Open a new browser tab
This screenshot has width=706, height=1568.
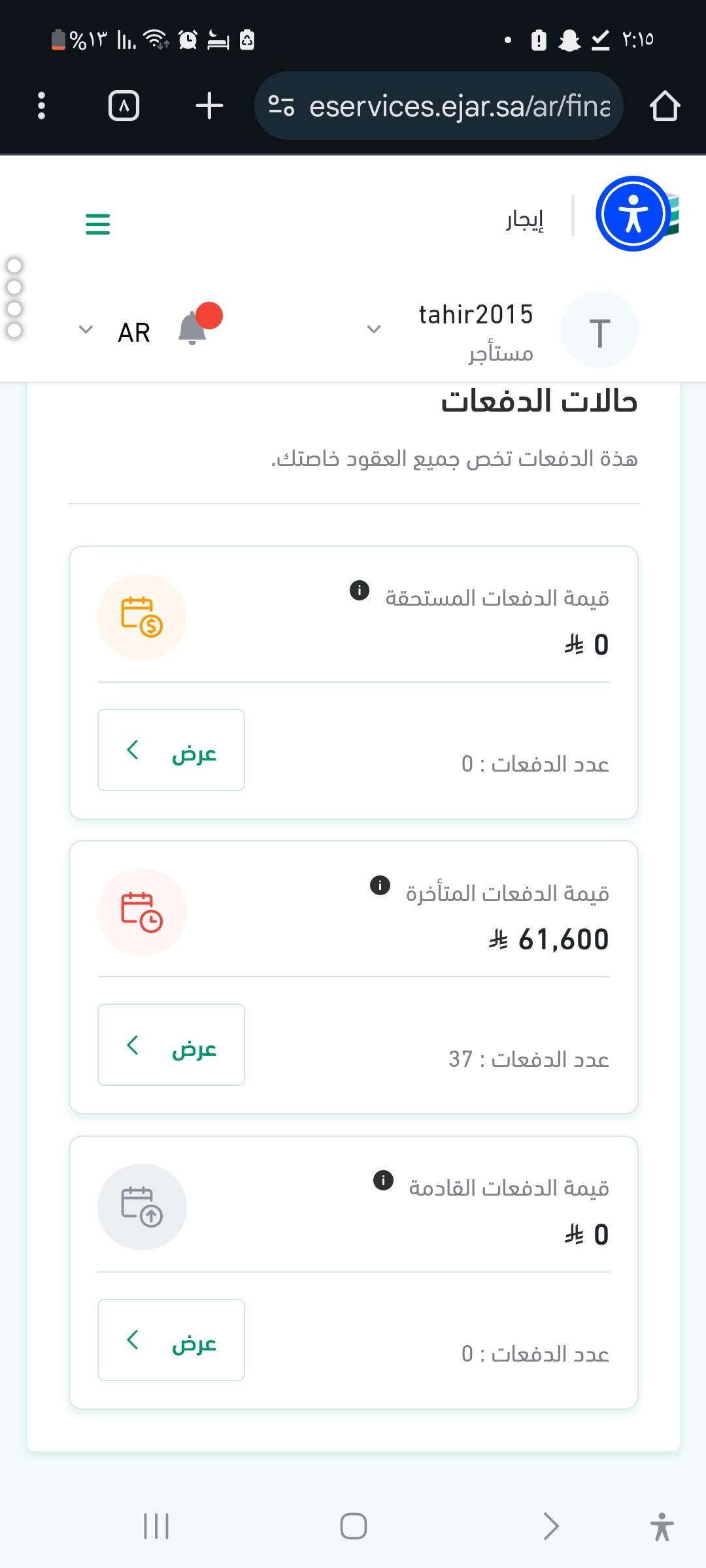pos(209,106)
